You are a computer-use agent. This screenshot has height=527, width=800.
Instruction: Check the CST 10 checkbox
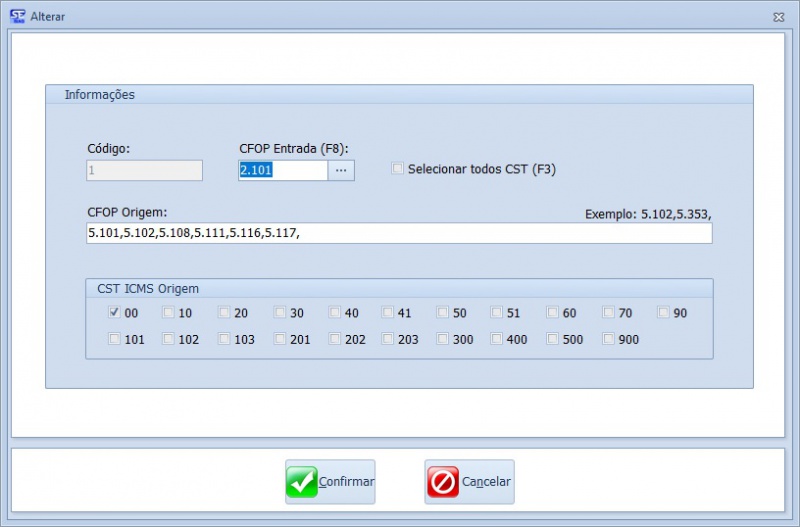click(169, 313)
